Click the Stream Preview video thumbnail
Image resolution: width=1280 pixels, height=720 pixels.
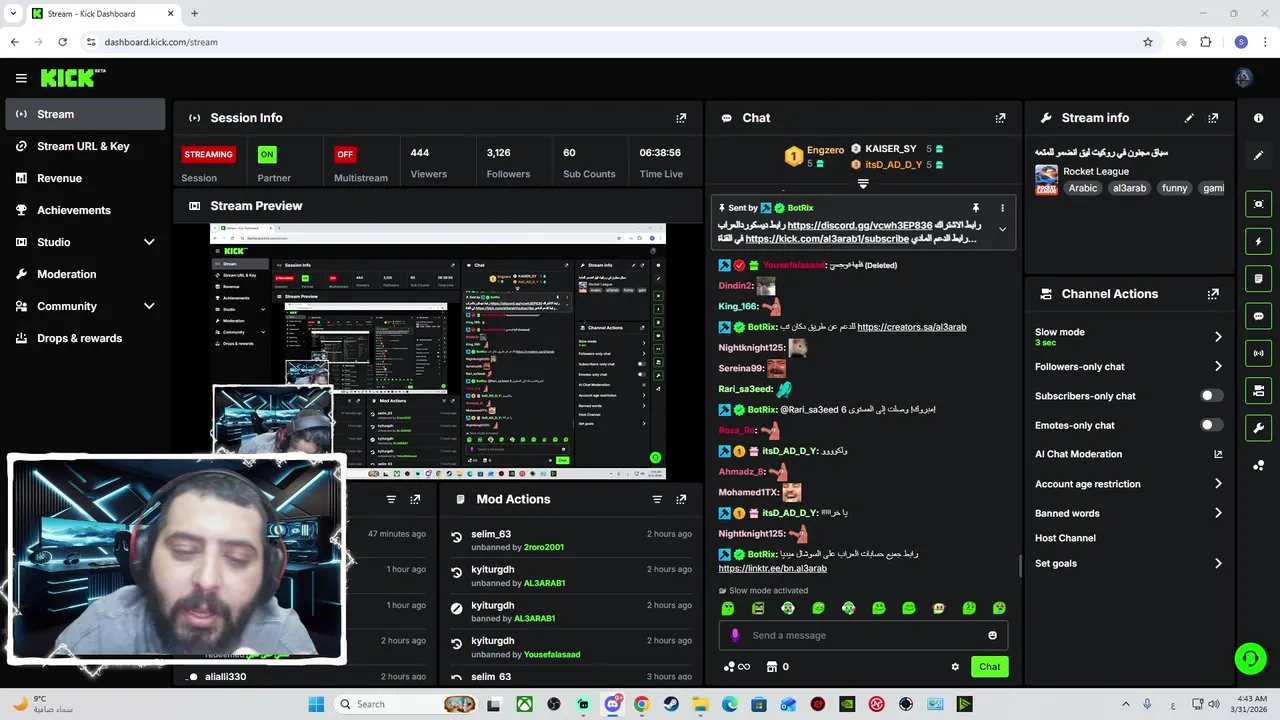pyautogui.click(x=438, y=352)
